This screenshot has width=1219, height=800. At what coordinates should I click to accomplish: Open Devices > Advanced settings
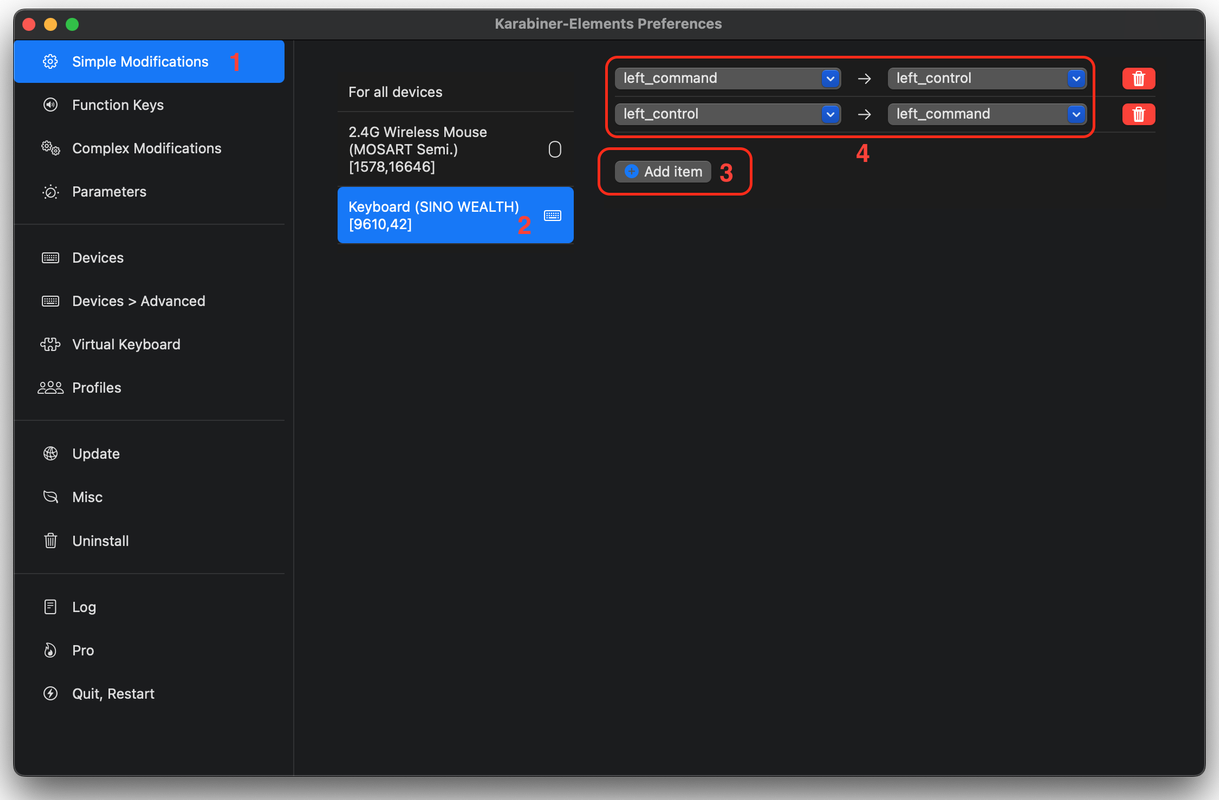click(x=149, y=301)
